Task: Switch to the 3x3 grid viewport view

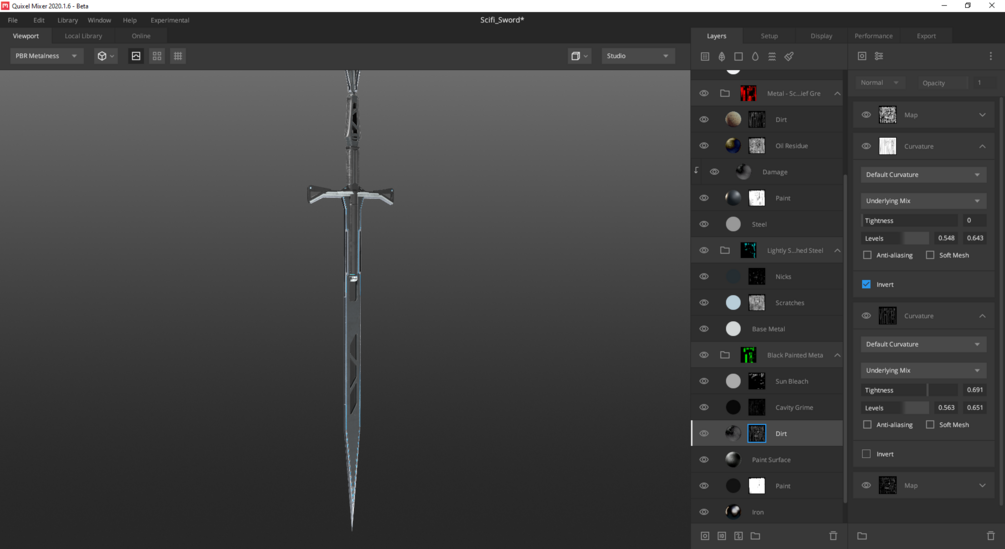Action: tap(178, 56)
